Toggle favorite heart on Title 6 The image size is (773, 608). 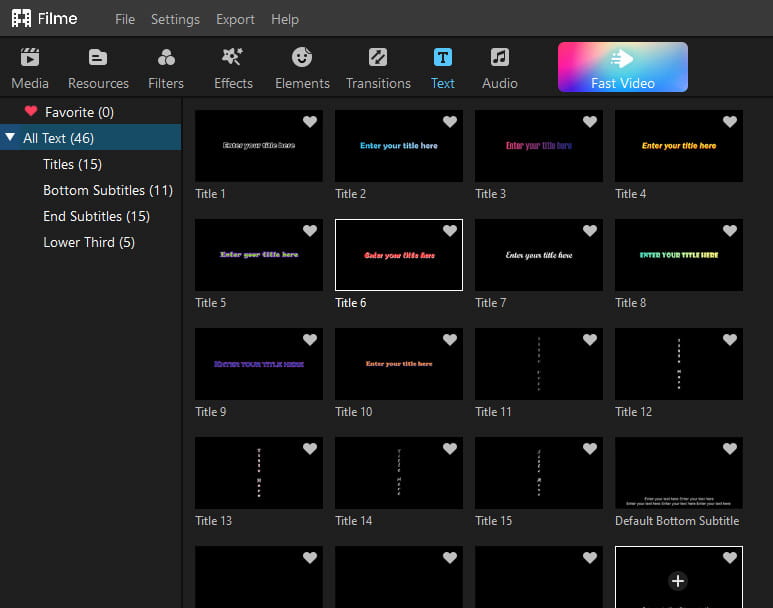coord(450,231)
